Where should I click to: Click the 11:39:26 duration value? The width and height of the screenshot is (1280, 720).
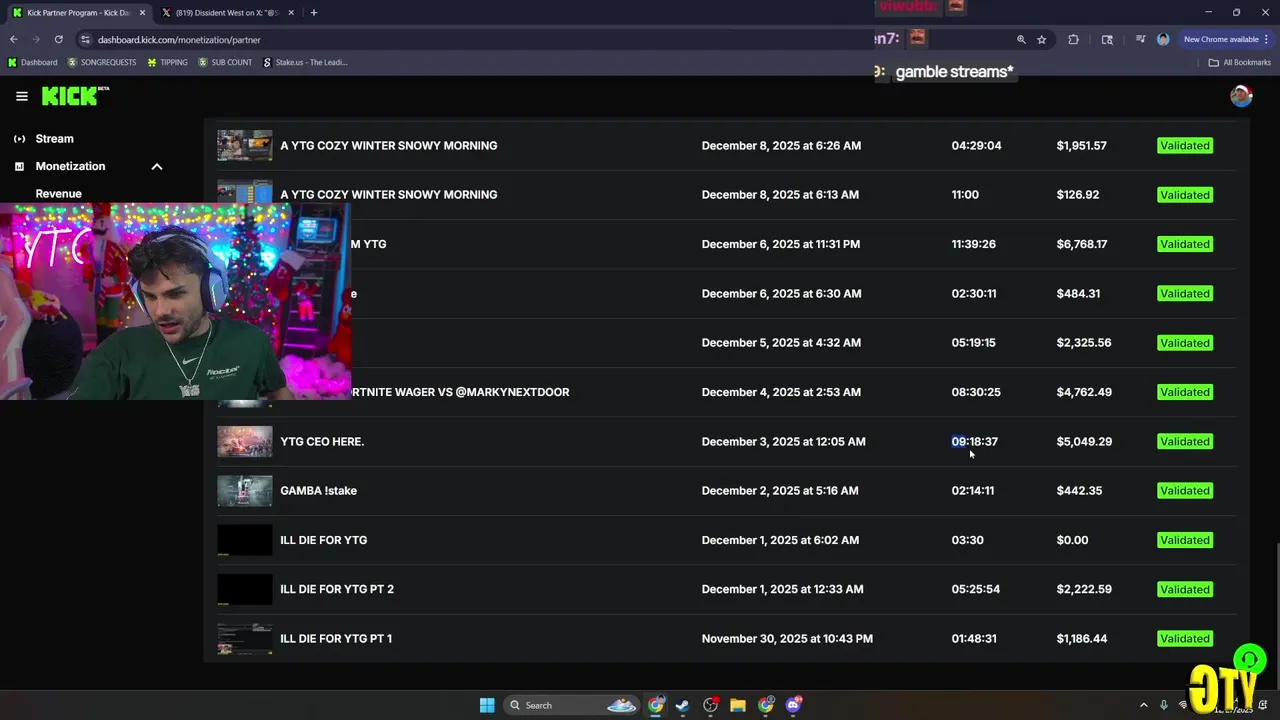click(x=974, y=244)
